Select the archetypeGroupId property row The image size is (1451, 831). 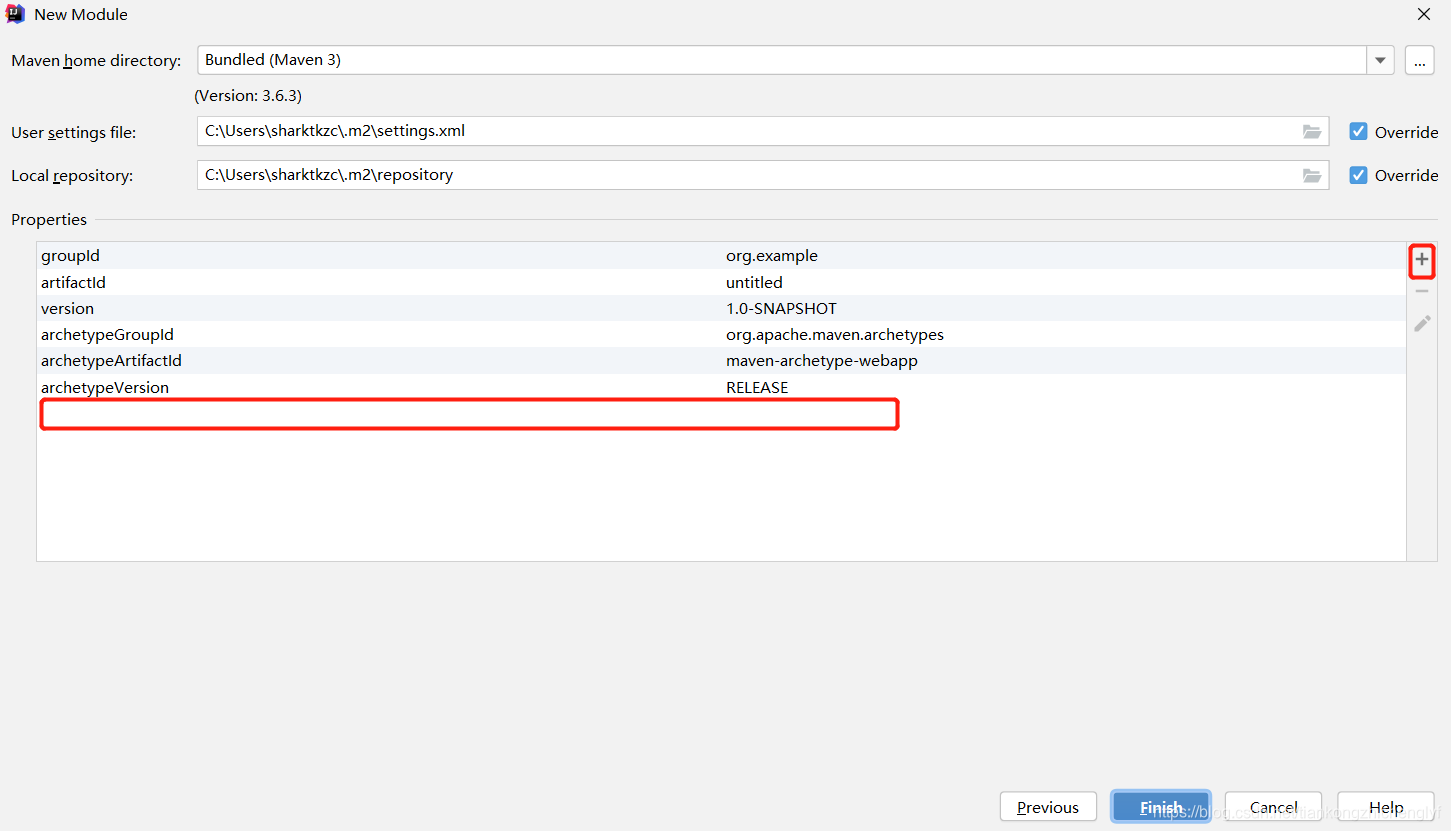coord(721,334)
